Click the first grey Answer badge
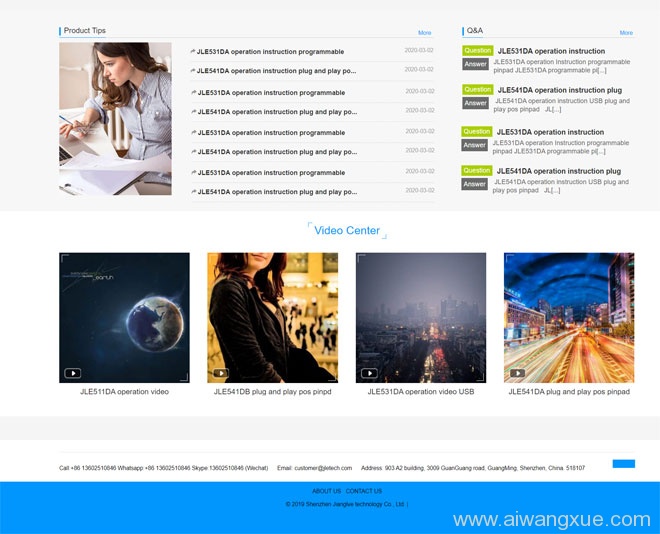Screen dimensions: 660x534 pyautogui.click(x=476, y=64)
